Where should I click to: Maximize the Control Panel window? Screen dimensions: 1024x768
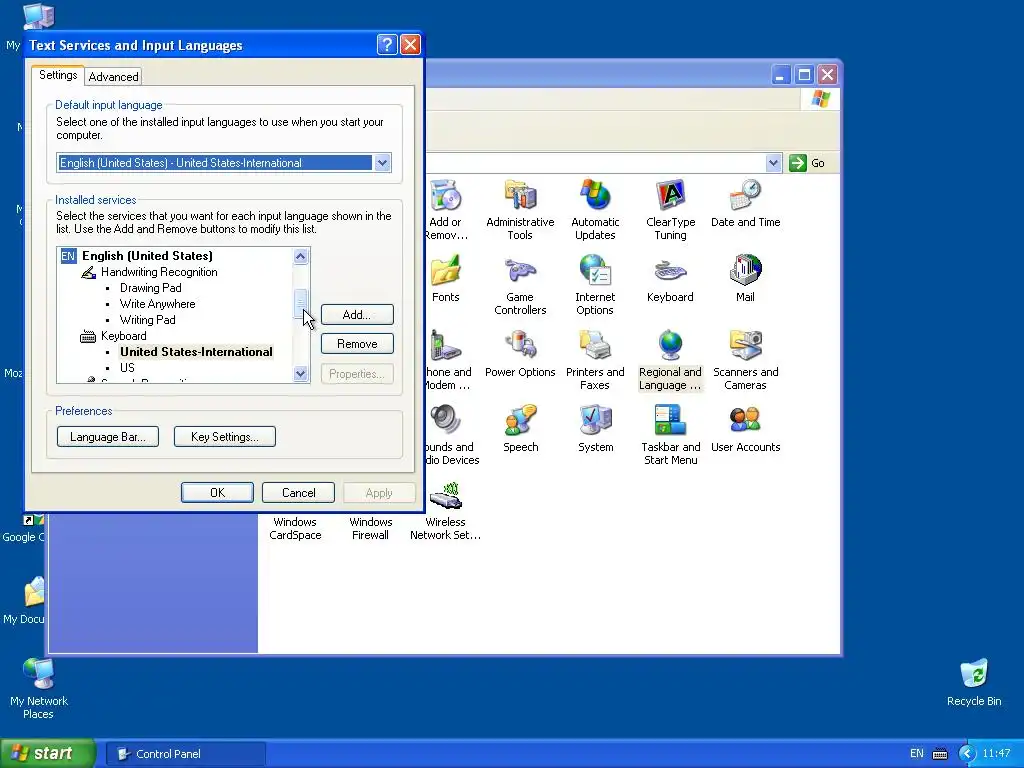[x=804, y=74]
